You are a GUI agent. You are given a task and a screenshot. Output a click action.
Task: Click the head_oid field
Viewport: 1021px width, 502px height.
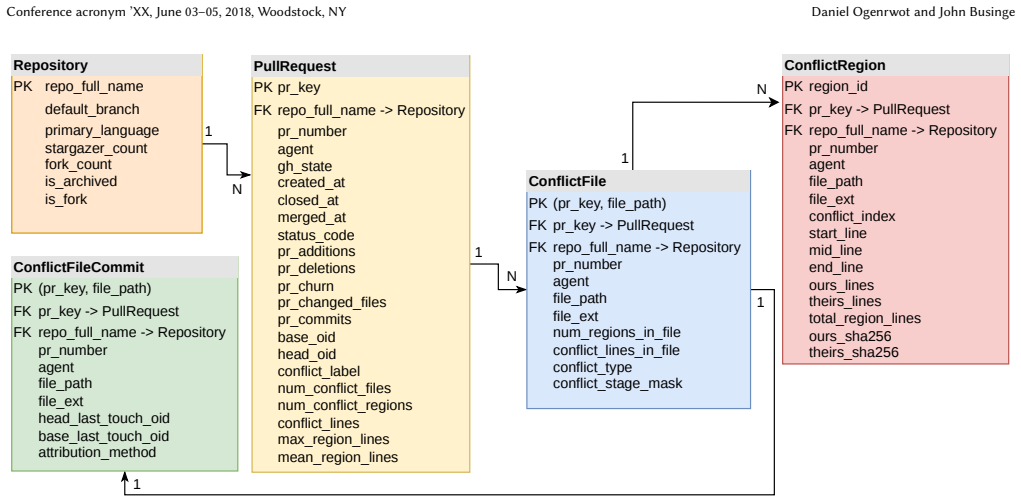tap(307, 355)
